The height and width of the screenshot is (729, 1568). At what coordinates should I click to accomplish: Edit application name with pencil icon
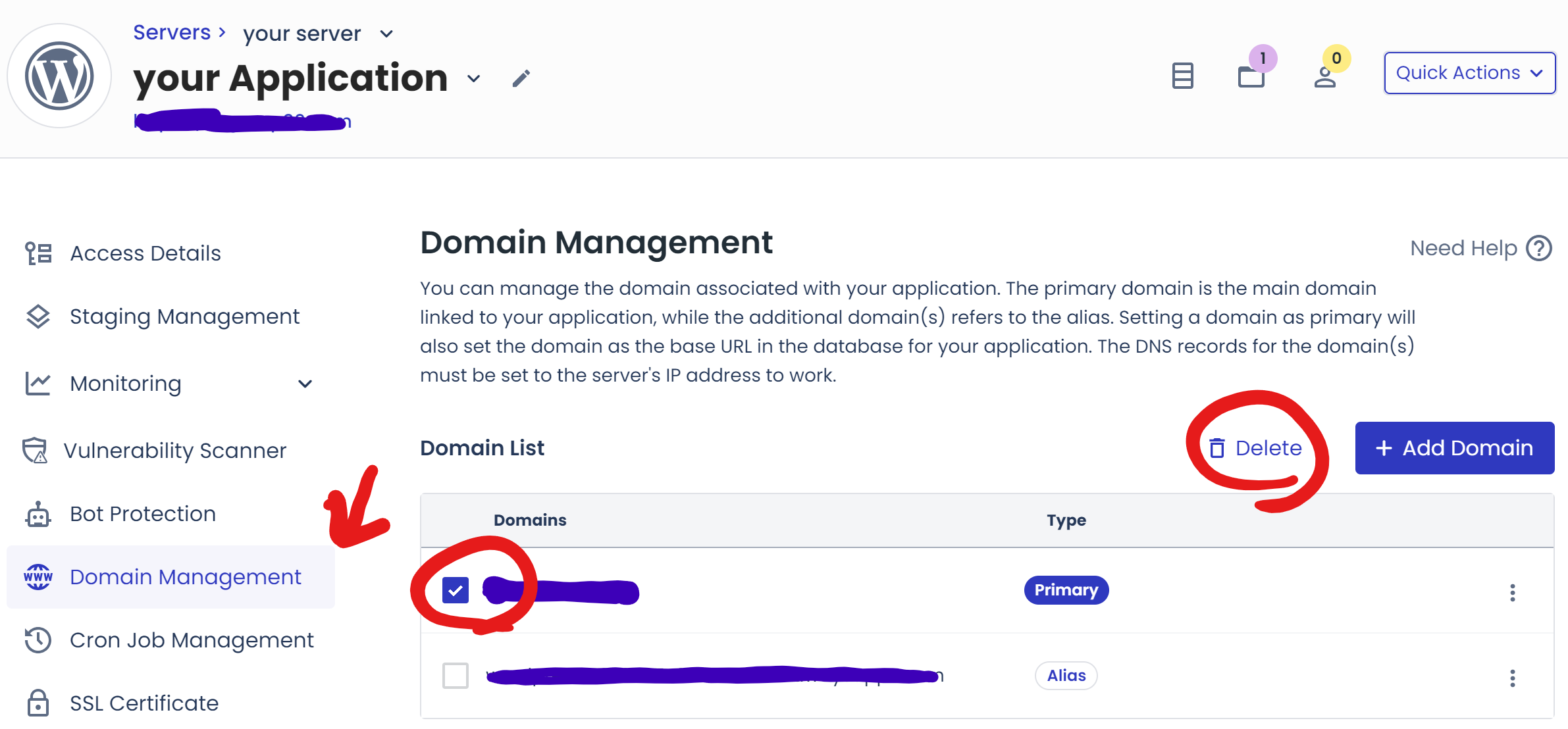(x=521, y=79)
